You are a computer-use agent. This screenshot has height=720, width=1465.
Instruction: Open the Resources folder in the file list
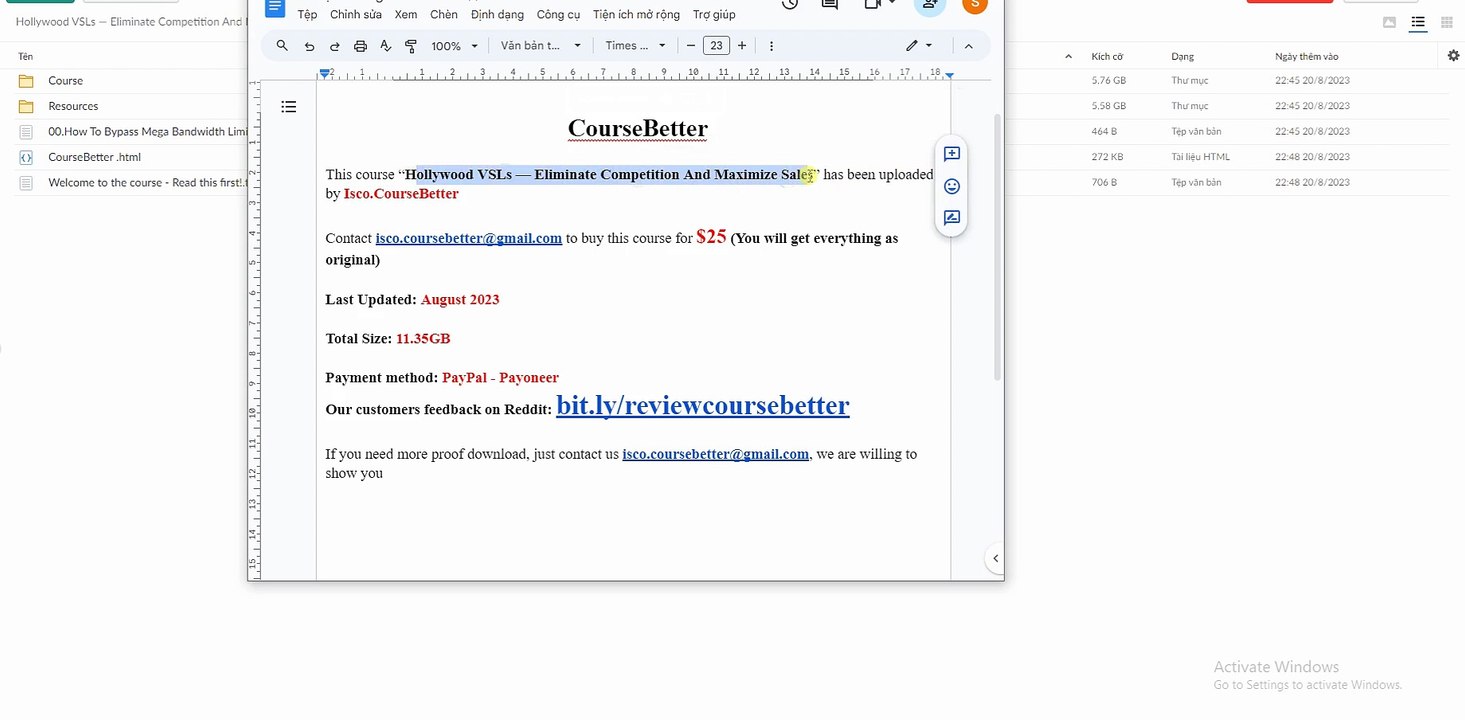pos(73,106)
